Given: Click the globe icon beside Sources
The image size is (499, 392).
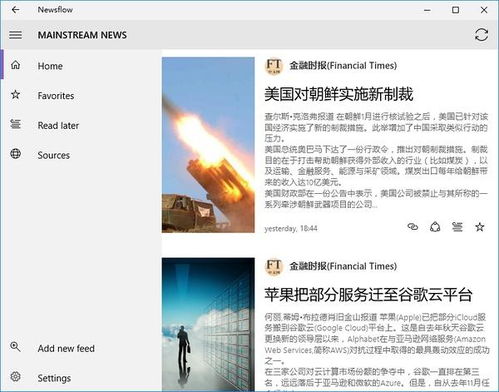Looking at the screenshot, I should pos(15,154).
